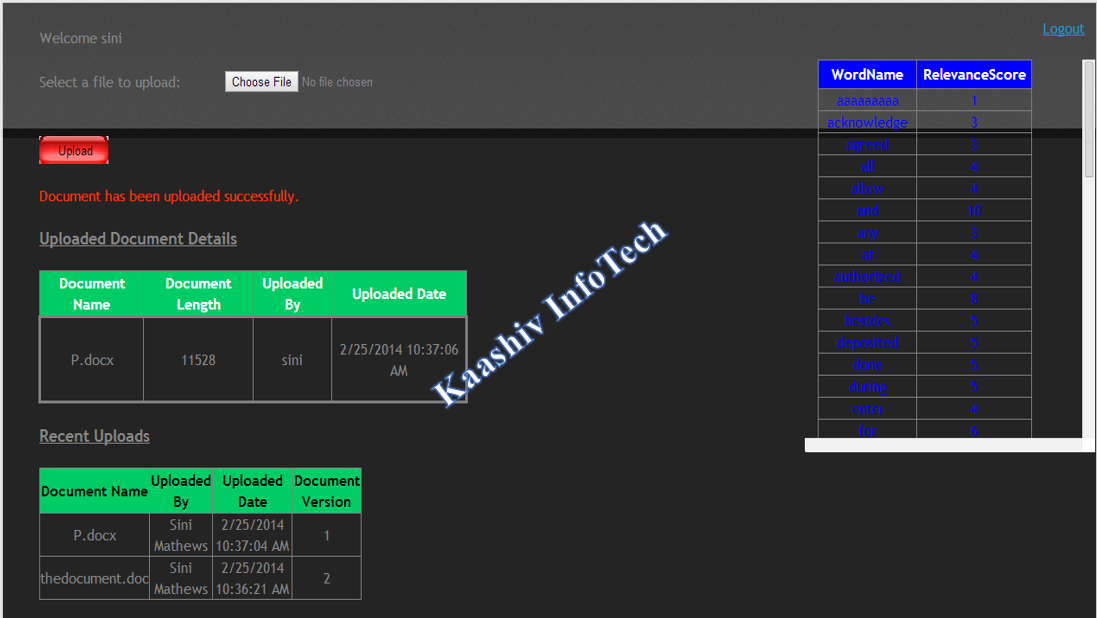Image resolution: width=1097 pixels, height=618 pixels.
Task: Click the Document Length column header
Action: pyautogui.click(x=198, y=294)
